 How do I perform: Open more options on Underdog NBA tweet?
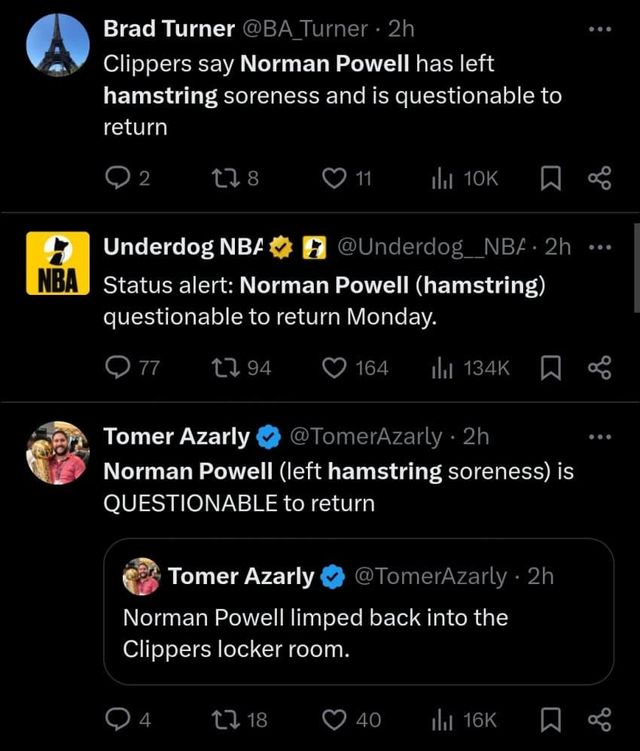point(599,247)
